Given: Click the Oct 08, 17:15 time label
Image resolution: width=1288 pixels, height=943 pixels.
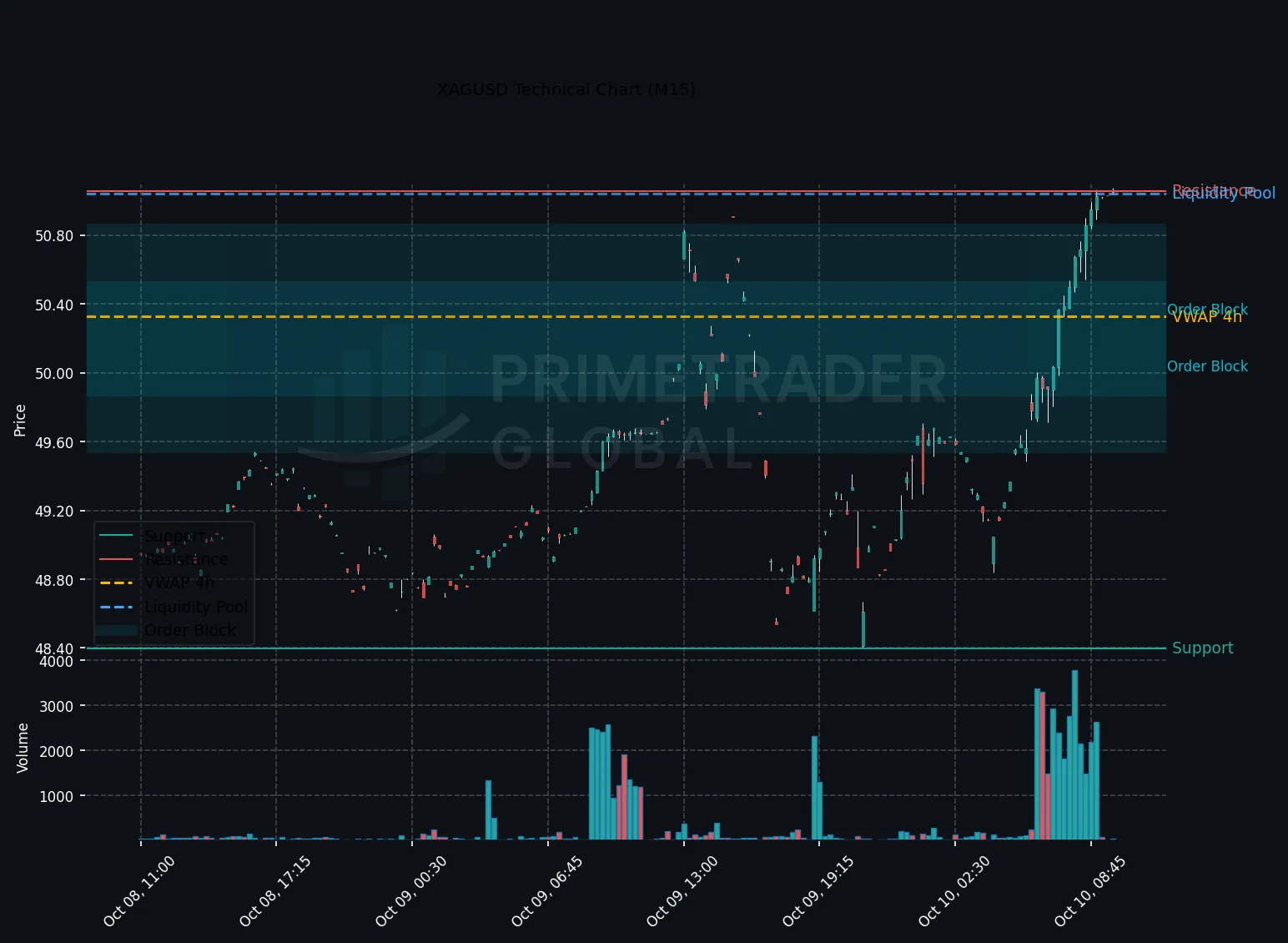Looking at the screenshot, I should (274, 891).
